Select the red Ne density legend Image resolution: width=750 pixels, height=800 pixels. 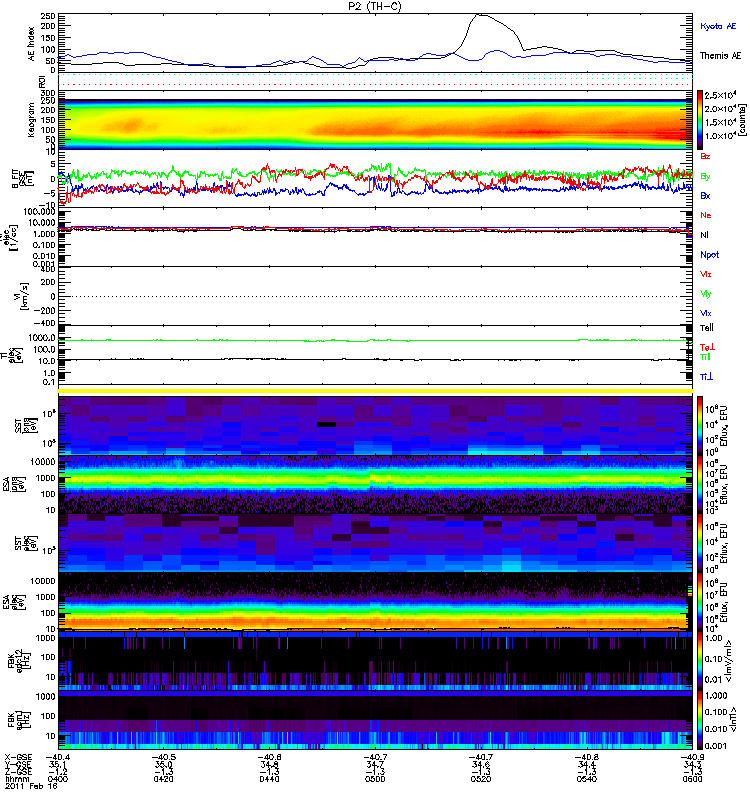(x=706, y=215)
